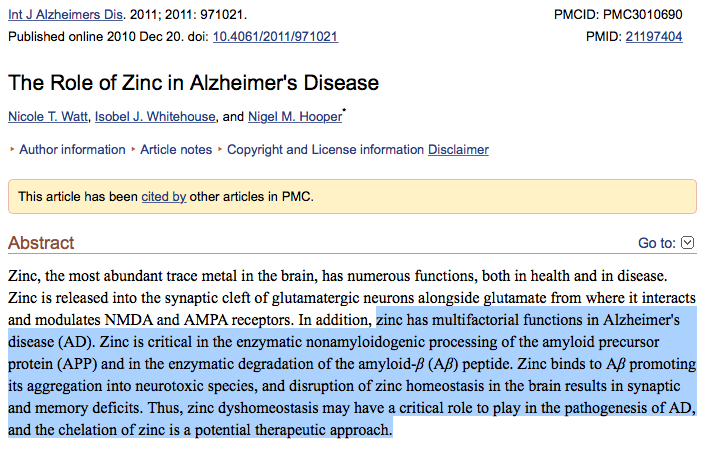Click the asterisk after Nigel M. Hooper
706x451 pixels.
click(345, 113)
